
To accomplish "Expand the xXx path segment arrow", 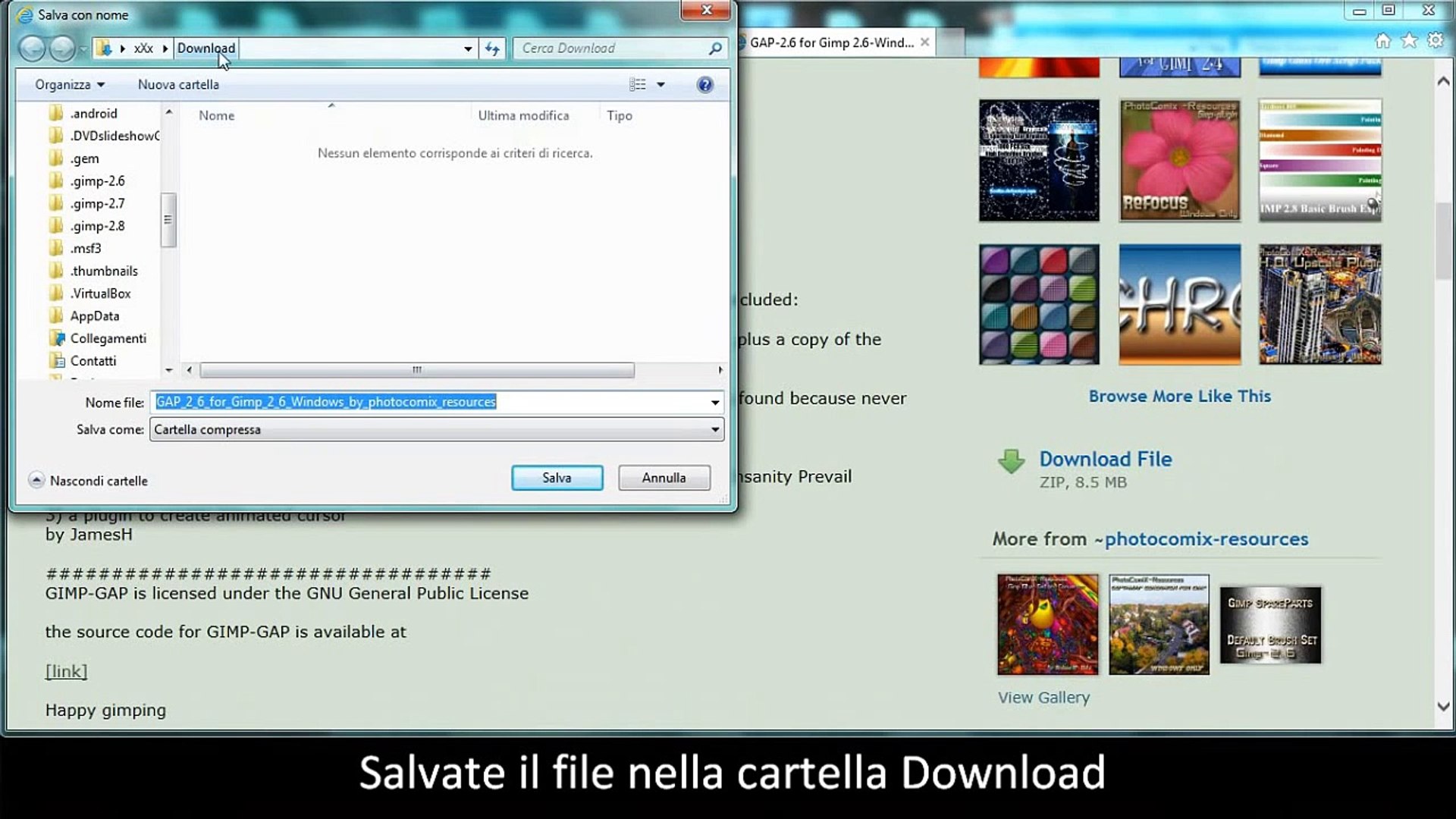I will pos(165,49).
